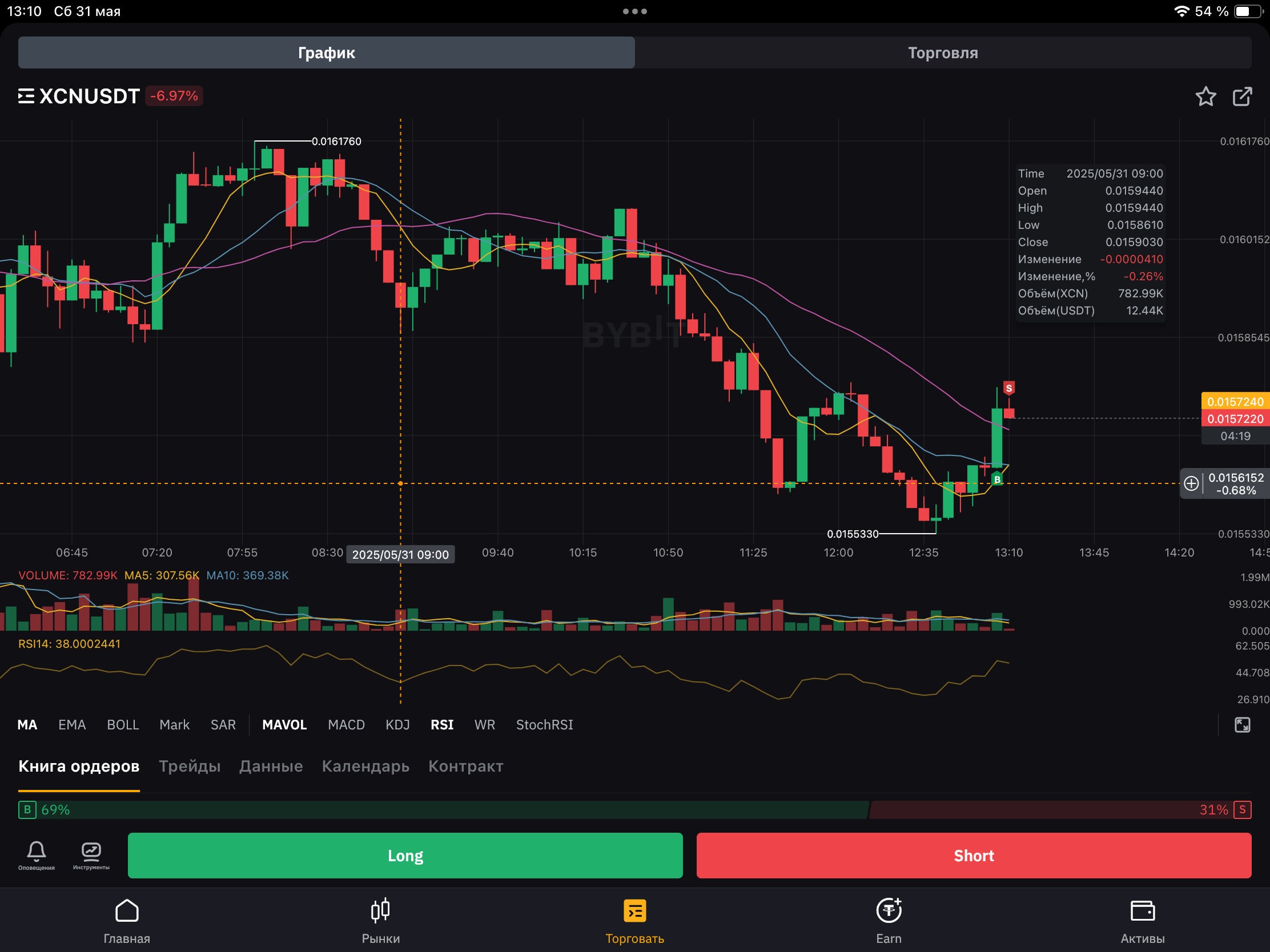Image resolution: width=1270 pixels, height=952 pixels.
Task: Open the Трейды tab
Action: point(190,766)
